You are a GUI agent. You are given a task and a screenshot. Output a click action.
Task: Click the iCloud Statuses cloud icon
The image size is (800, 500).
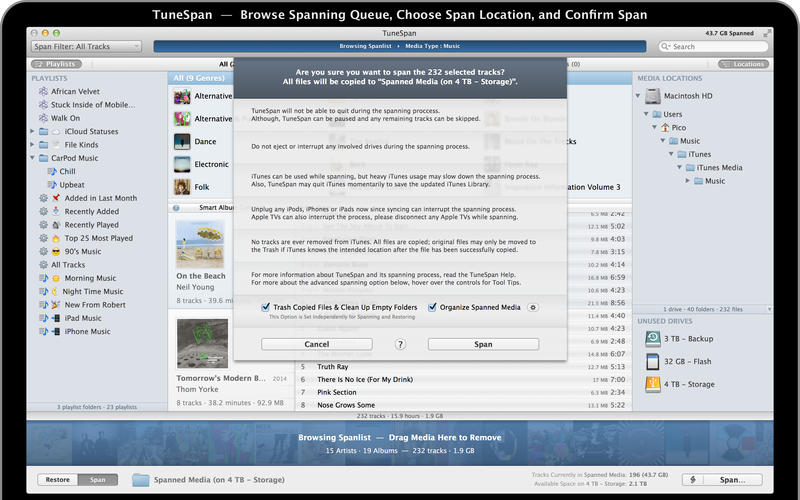tap(56, 132)
